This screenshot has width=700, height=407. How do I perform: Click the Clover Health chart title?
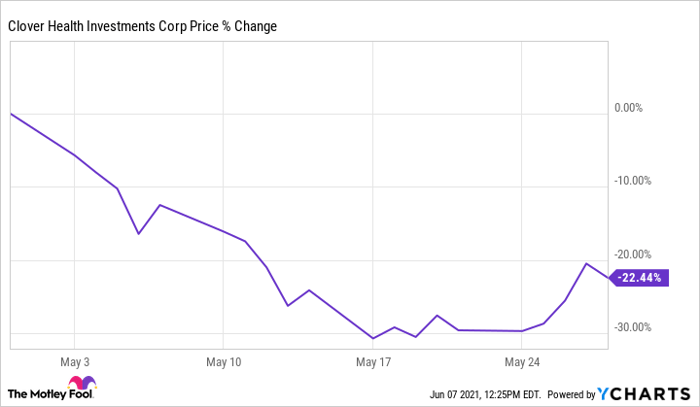pos(143,26)
